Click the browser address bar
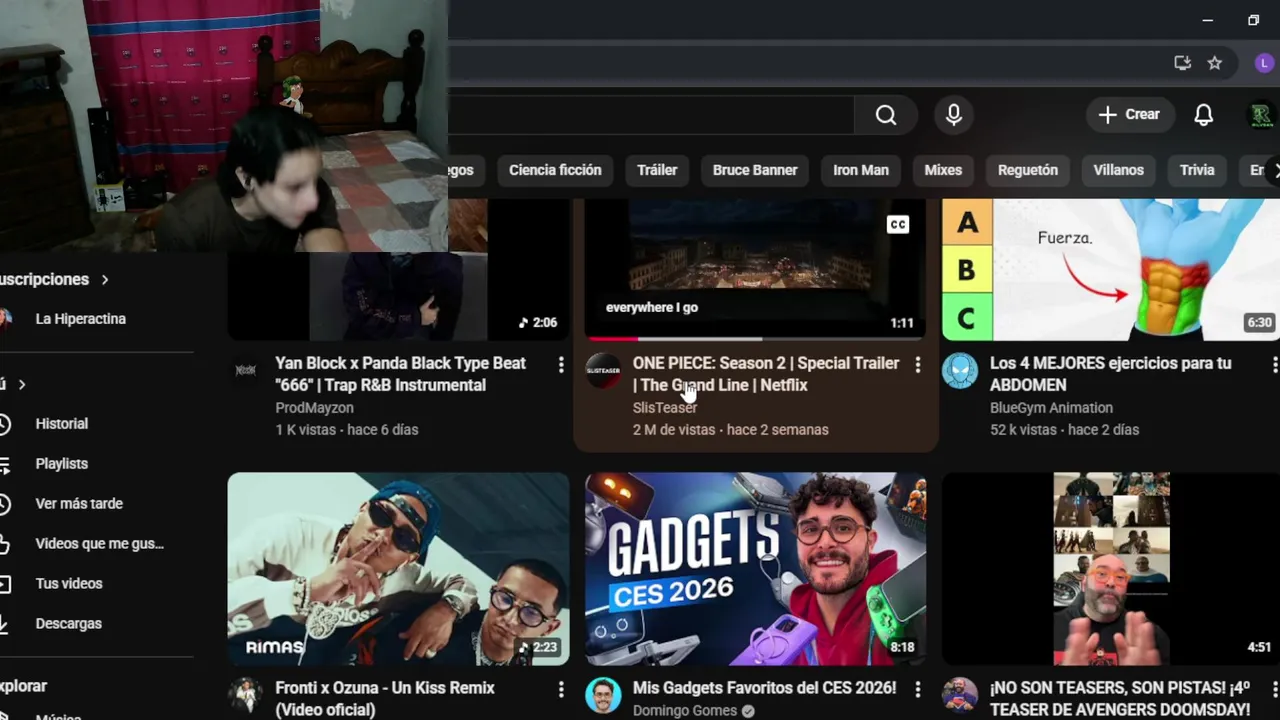This screenshot has height=720, width=1280. point(805,63)
